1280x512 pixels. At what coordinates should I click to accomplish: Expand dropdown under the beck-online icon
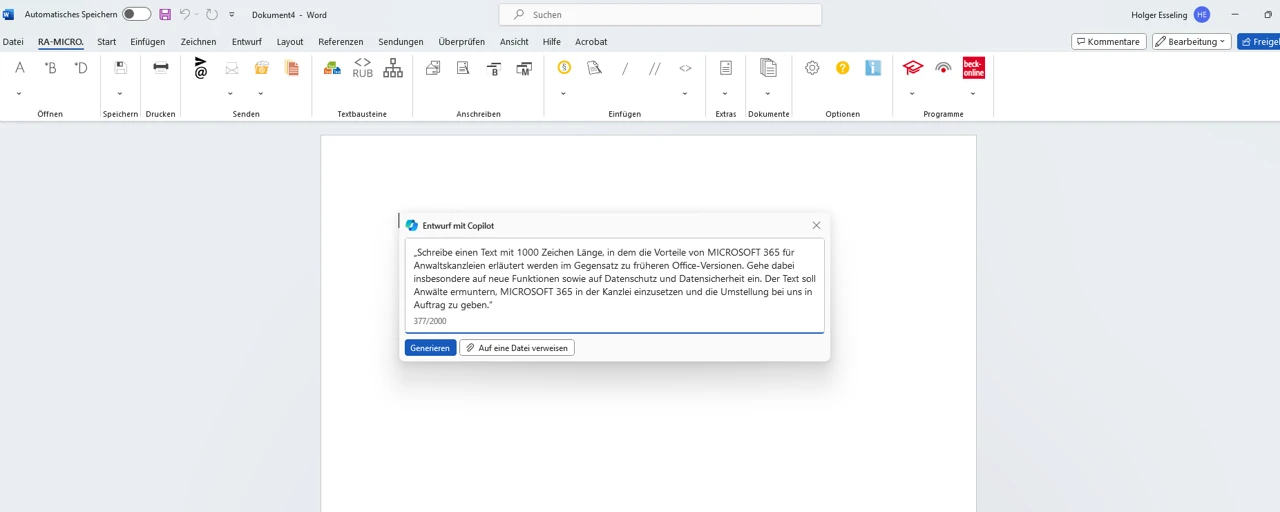pos(974,94)
